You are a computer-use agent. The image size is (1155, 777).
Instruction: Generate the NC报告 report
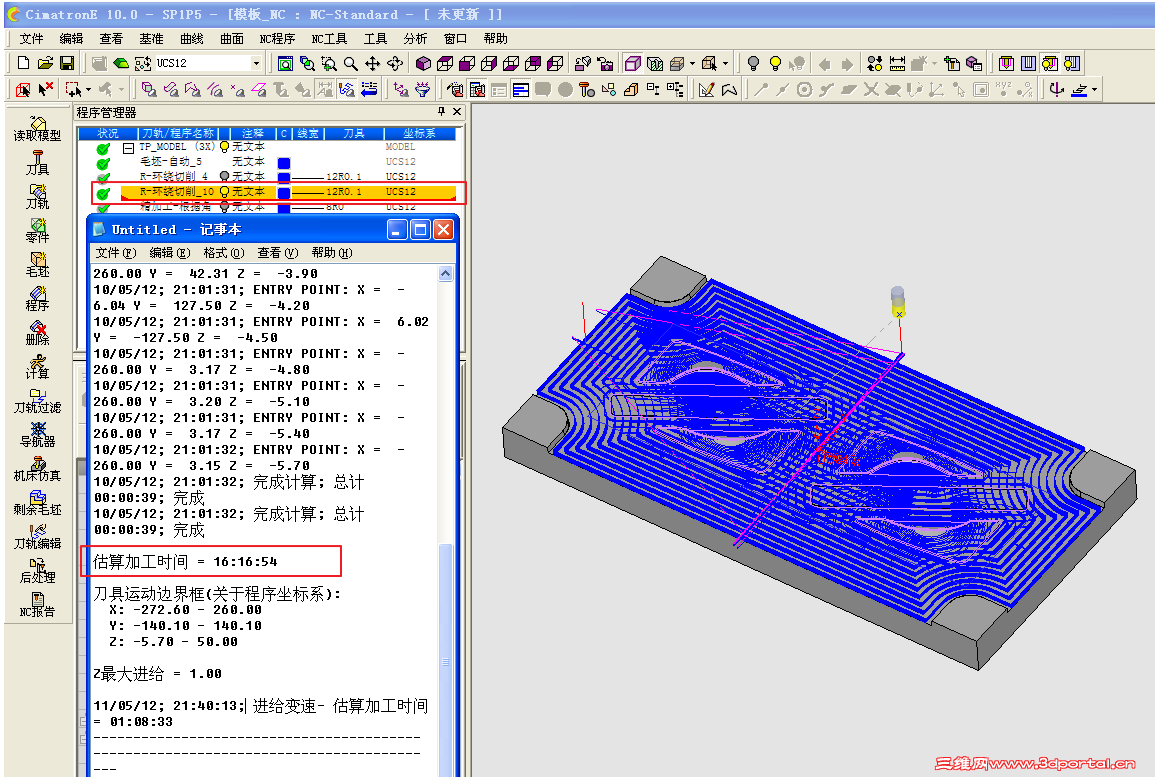coord(38,604)
